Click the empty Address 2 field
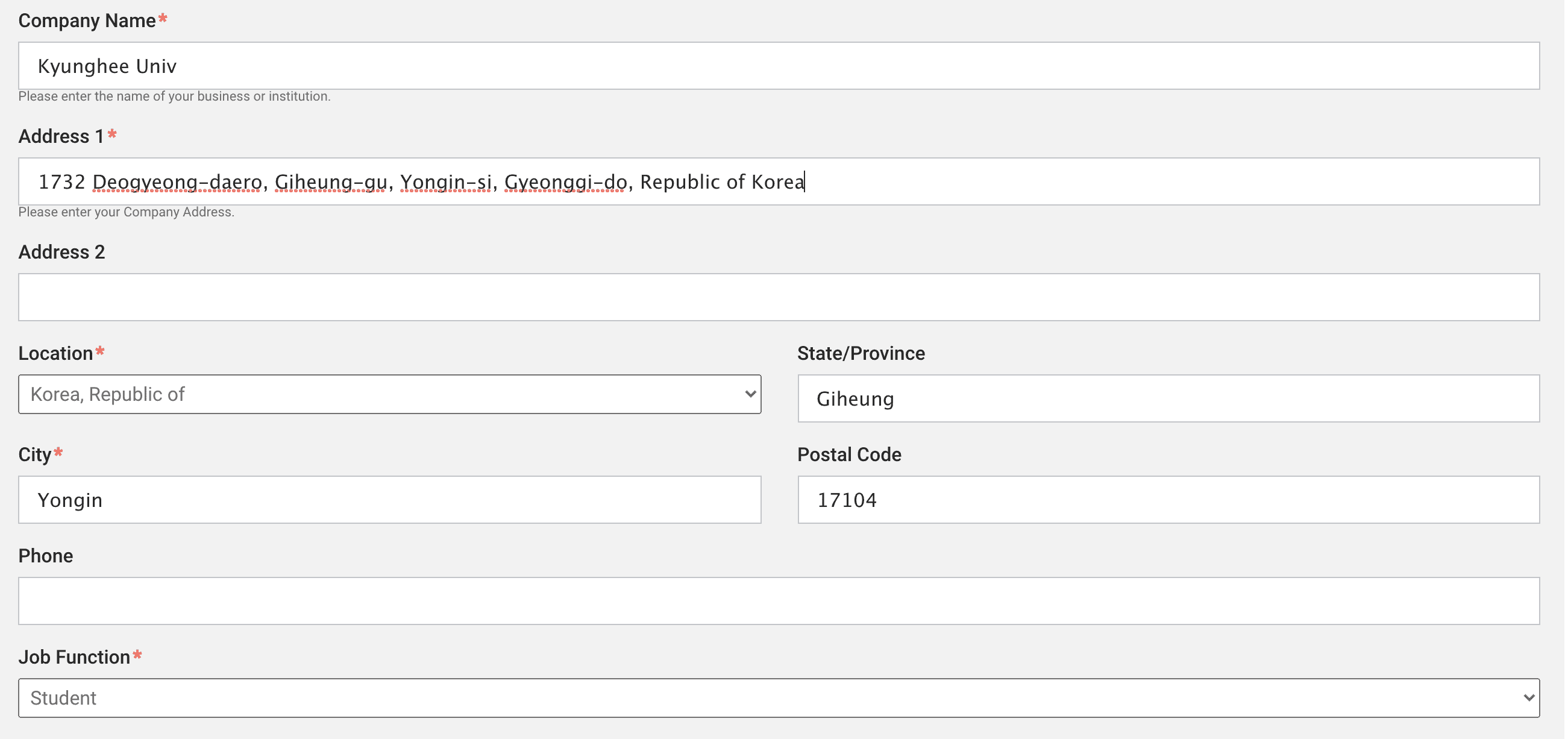This screenshot has height=739, width=1568. (778, 297)
